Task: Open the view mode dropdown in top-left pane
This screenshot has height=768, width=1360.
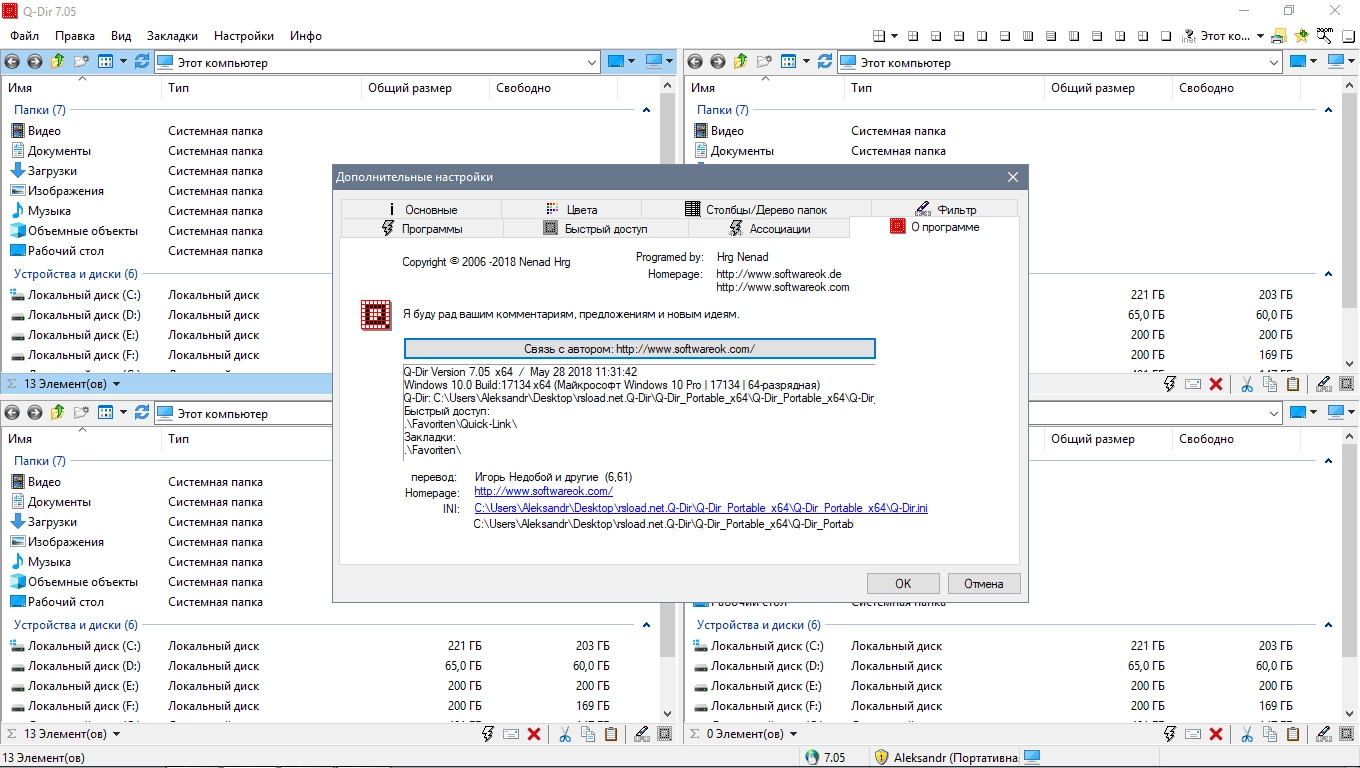Action: (124, 62)
